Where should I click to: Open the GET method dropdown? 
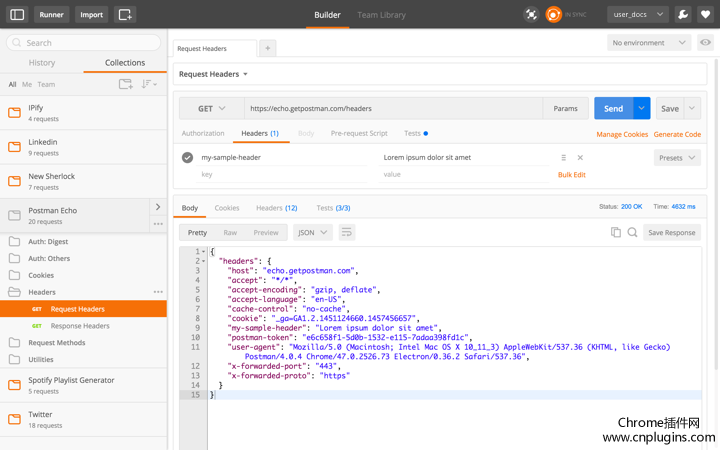(212, 109)
